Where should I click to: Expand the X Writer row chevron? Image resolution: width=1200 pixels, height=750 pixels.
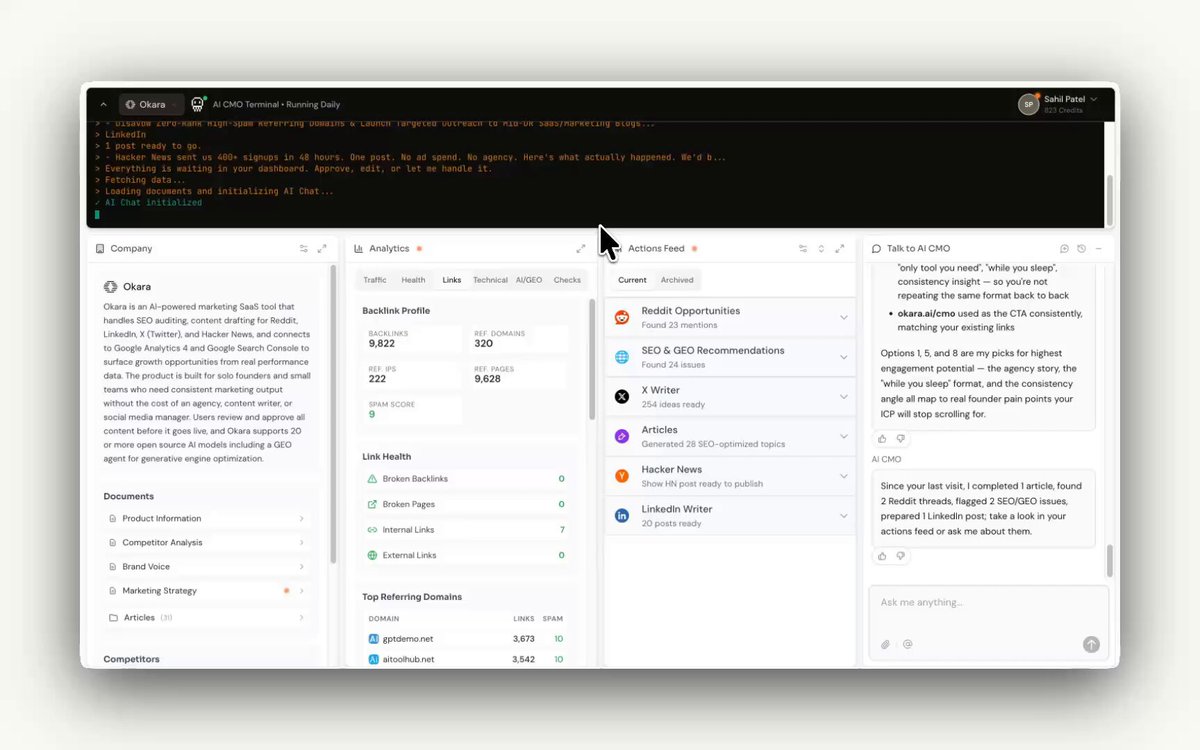pyautogui.click(x=843, y=397)
